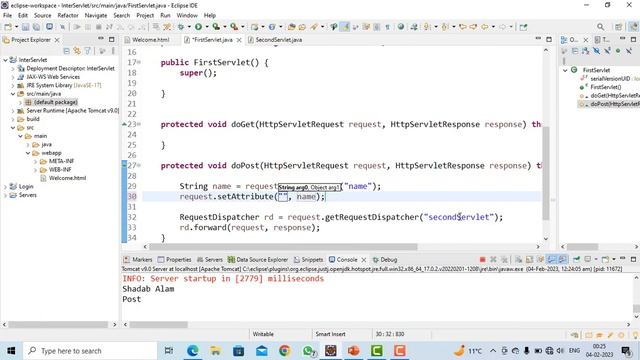Open the Display Selected Console dropdown
Screen dimensions: 640x360
pyautogui.click(x=596, y=260)
